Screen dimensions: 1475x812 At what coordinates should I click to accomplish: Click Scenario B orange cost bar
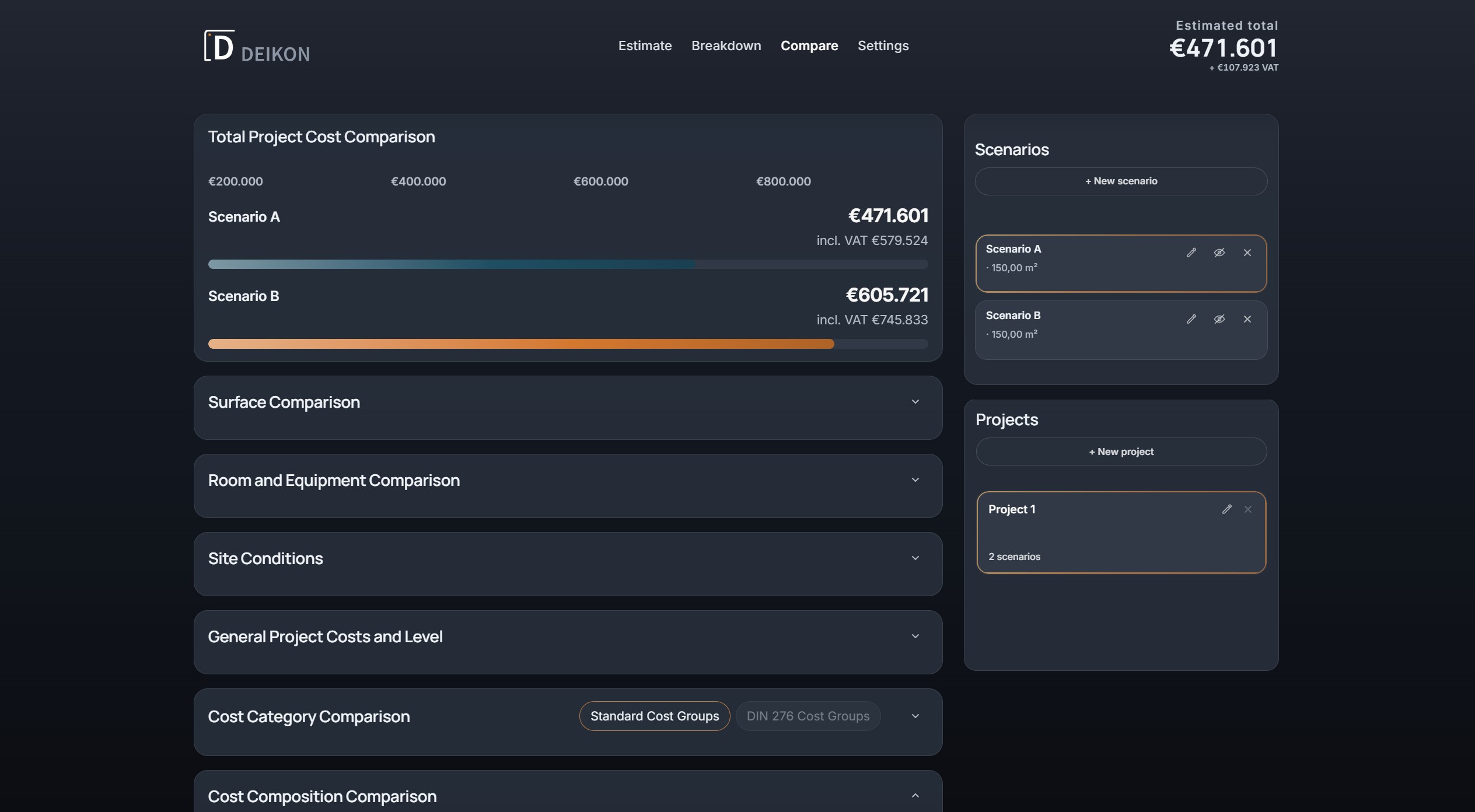coord(521,344)
